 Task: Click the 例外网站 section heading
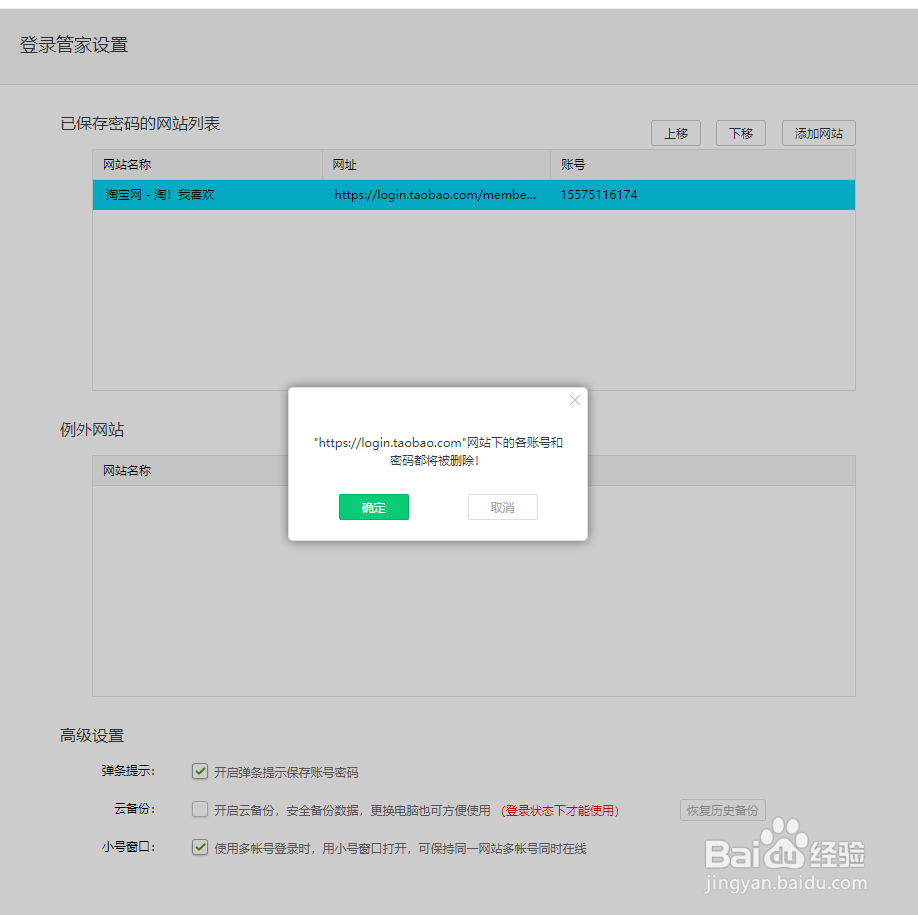92,430
